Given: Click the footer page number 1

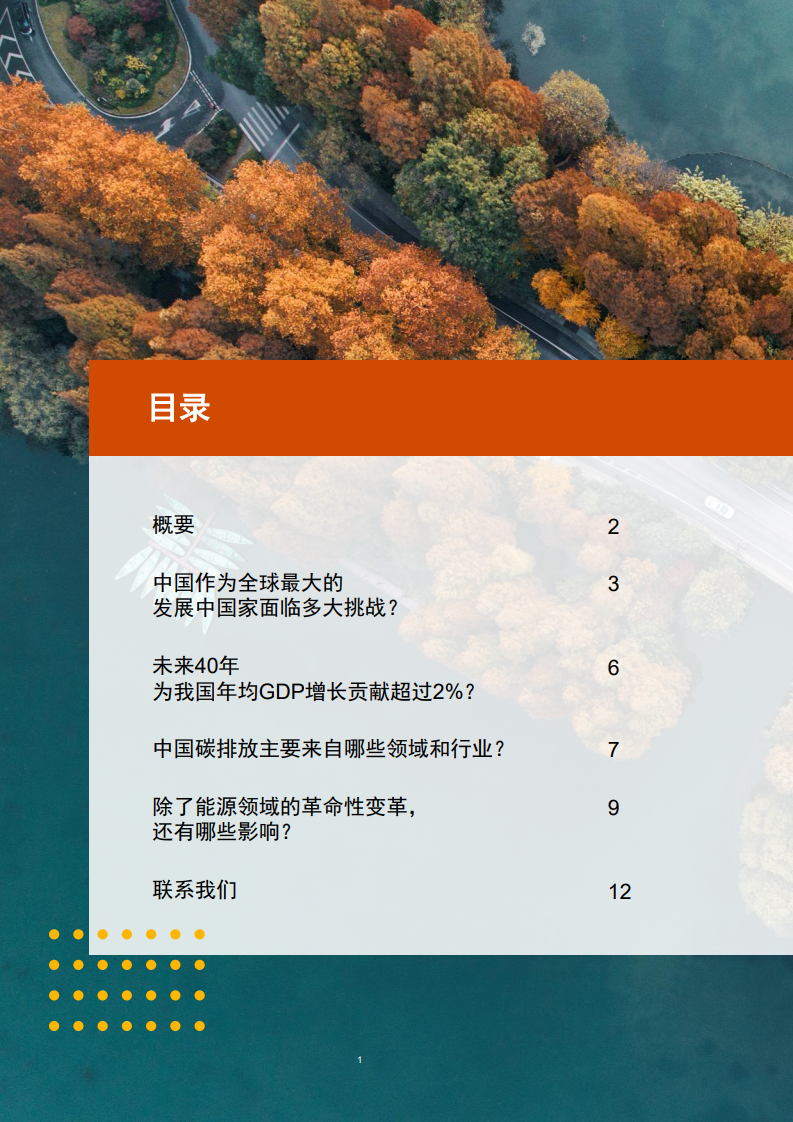Looking at the screenshot, I should tap(359, 1060).
